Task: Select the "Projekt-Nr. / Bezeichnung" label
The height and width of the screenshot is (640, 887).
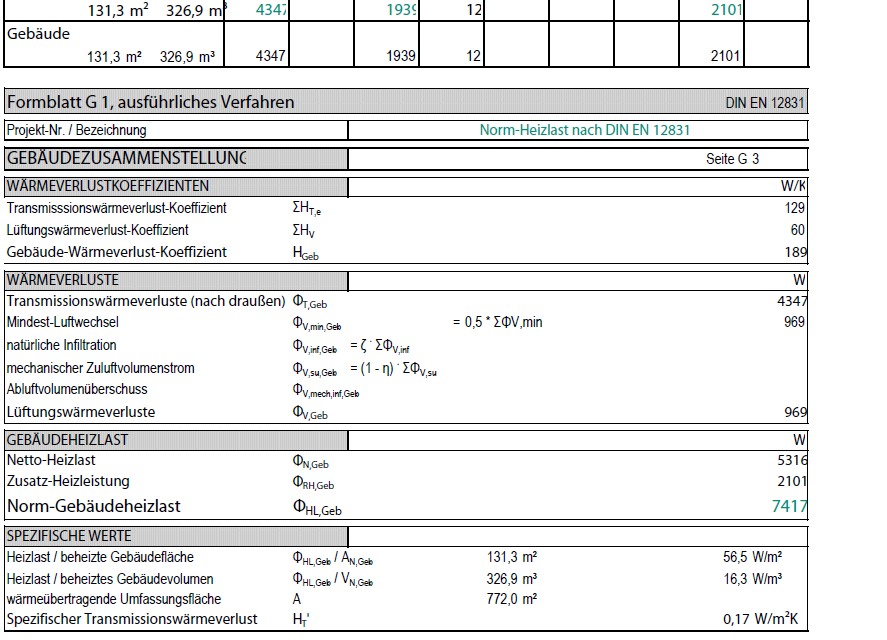Action: [x=76, y=130]
